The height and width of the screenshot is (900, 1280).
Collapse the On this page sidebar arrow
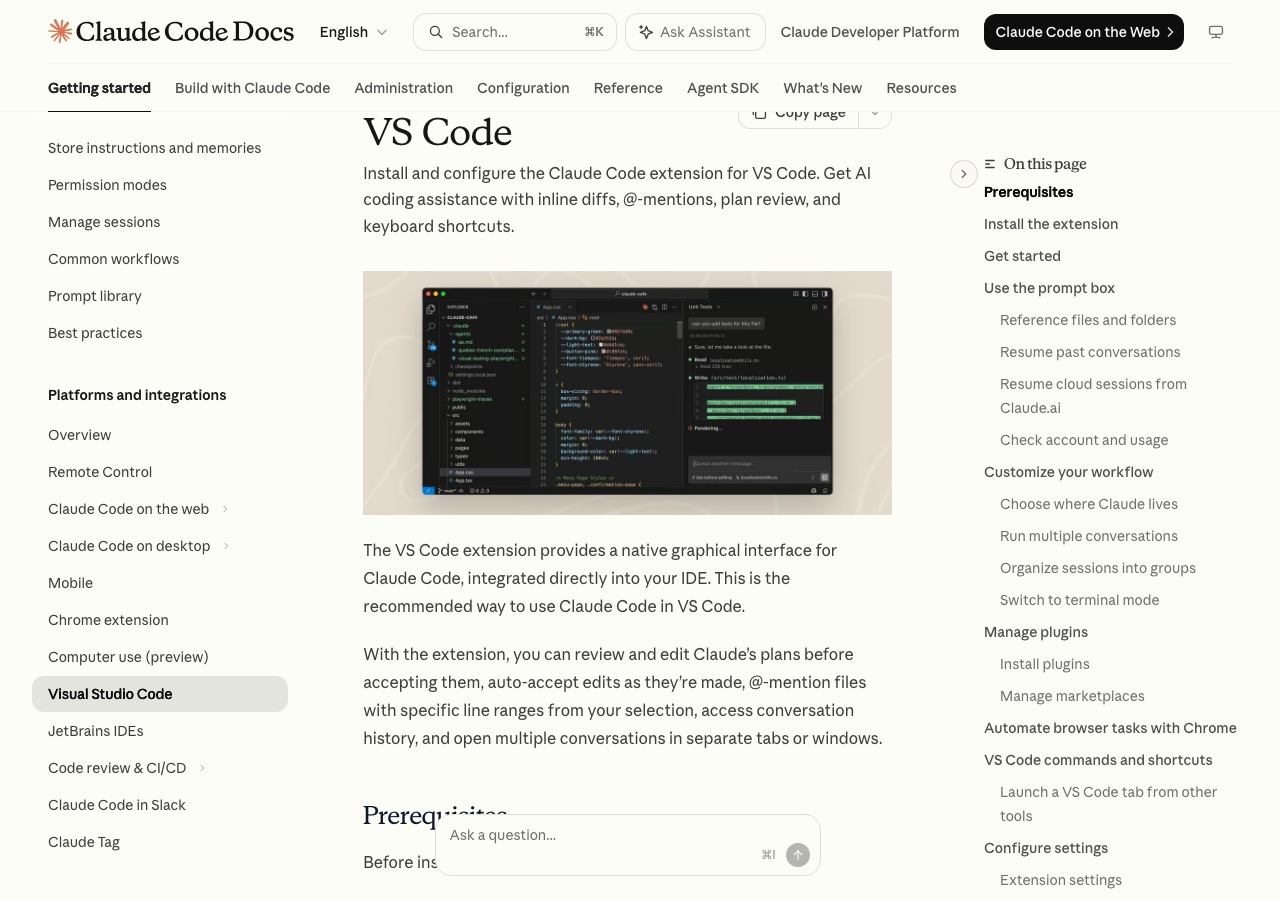963,174
